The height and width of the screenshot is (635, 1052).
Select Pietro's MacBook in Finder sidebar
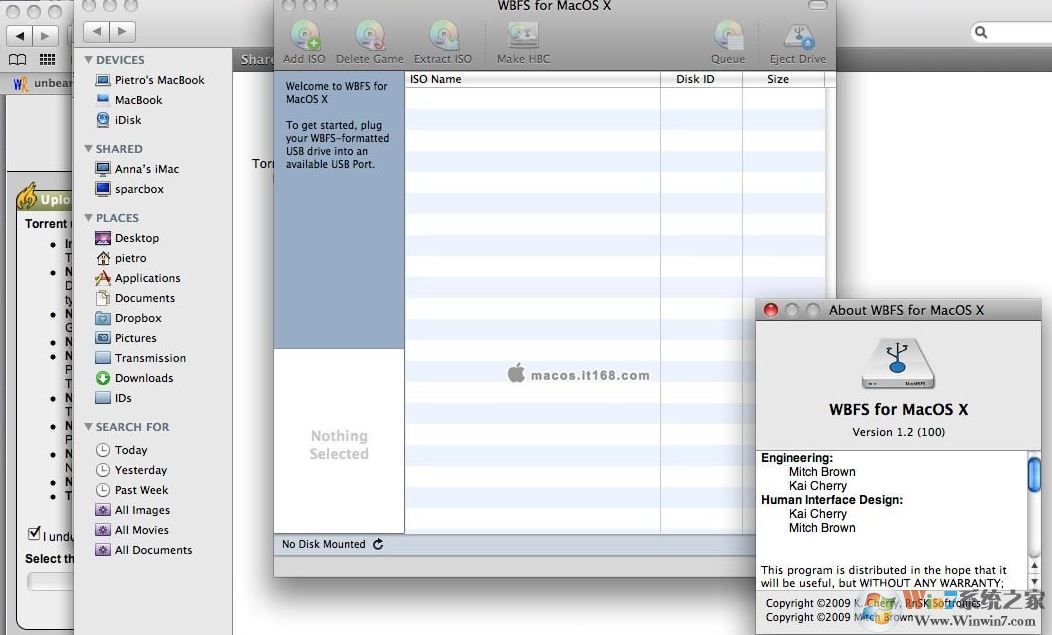pos(150,80)
